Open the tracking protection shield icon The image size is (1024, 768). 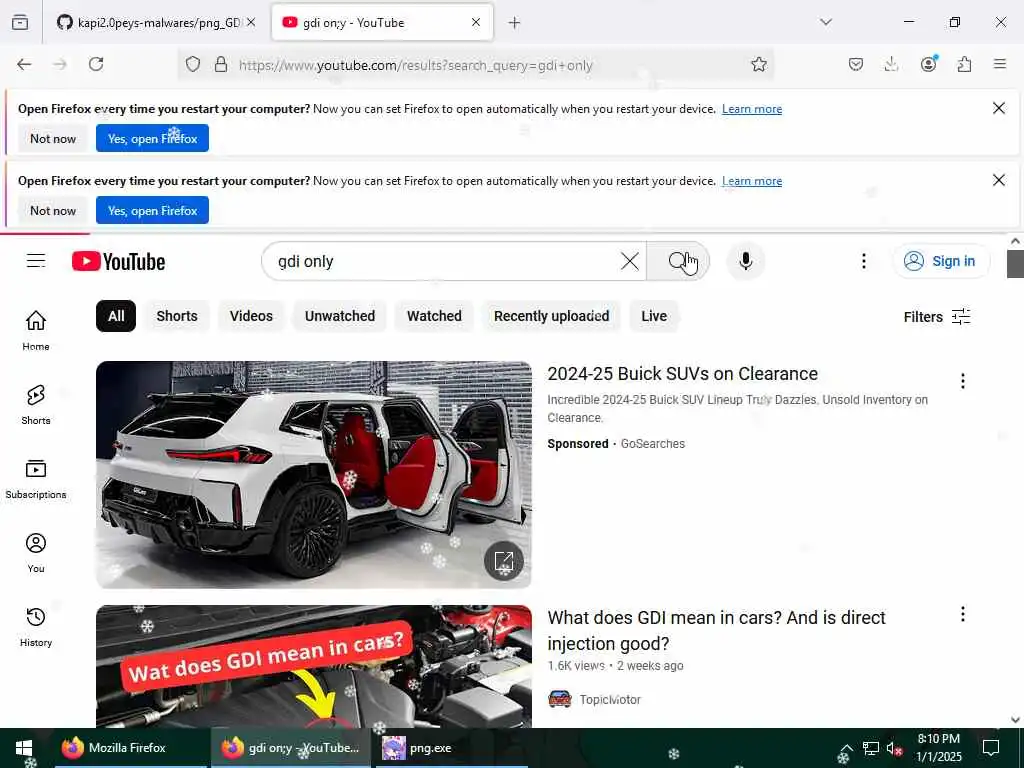(x=193, y=64)
